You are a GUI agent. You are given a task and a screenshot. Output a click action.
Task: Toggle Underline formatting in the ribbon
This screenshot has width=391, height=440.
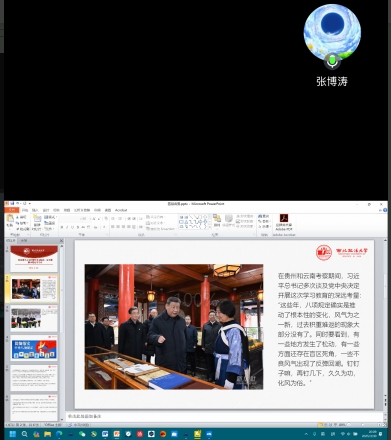72,227
